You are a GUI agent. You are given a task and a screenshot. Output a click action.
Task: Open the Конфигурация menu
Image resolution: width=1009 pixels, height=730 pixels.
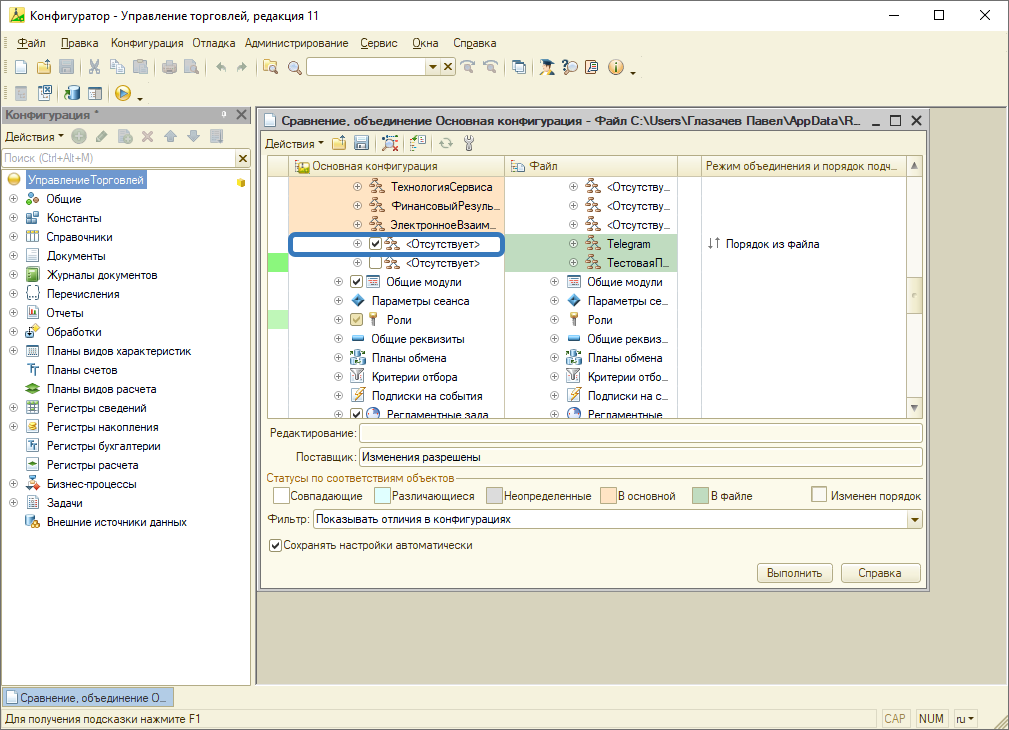pyautogui.click(x=147, y=43)
